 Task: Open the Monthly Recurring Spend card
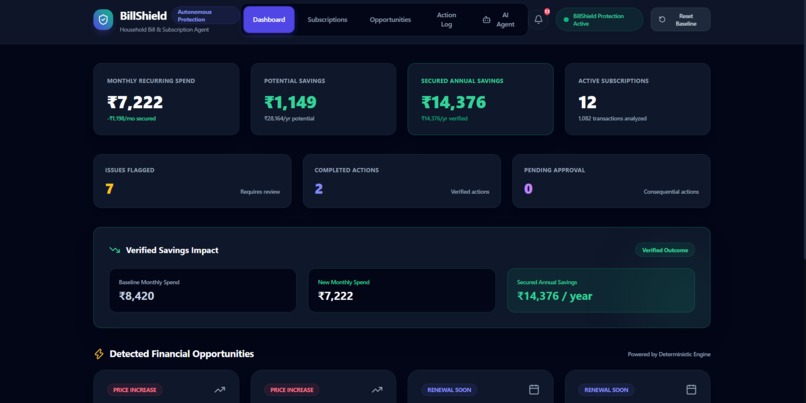(166, 99)
